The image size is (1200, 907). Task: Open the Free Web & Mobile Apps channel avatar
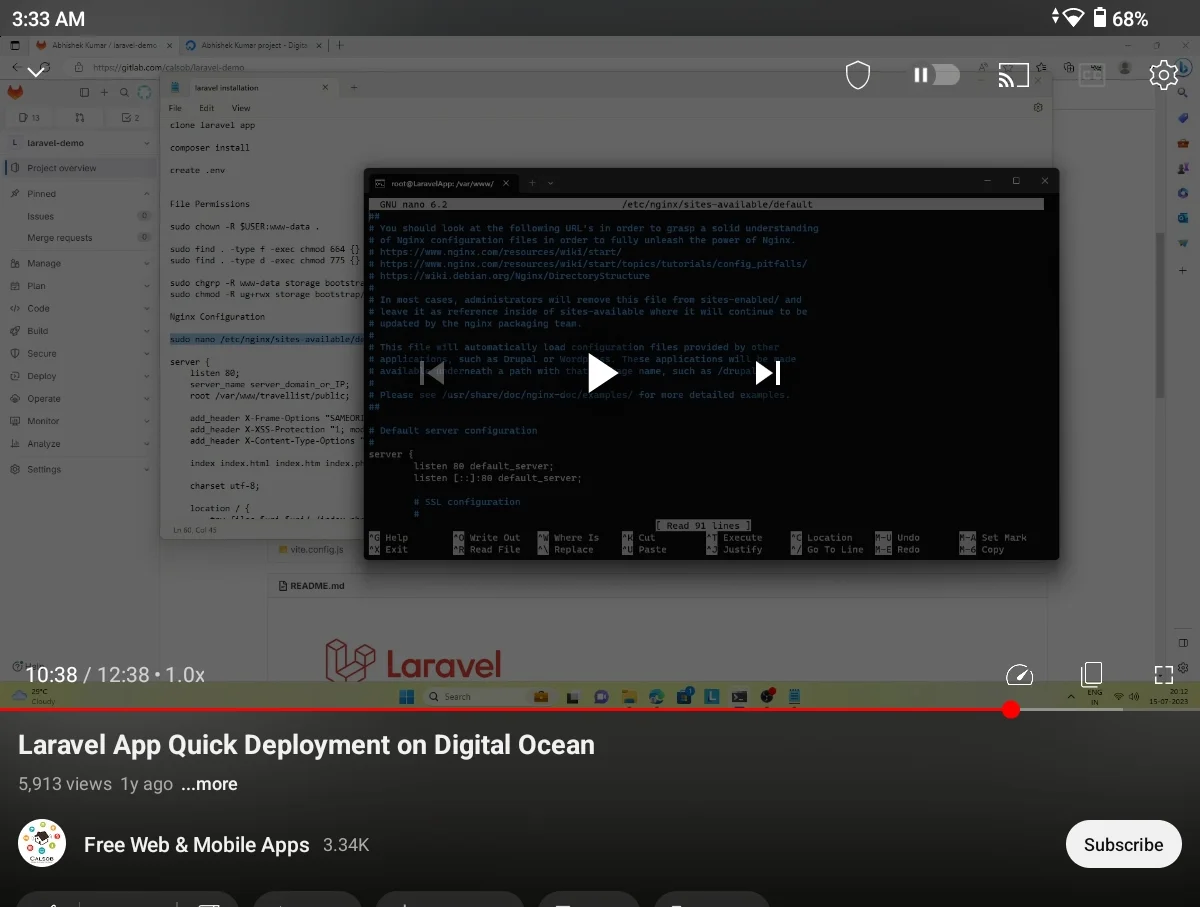42,844
